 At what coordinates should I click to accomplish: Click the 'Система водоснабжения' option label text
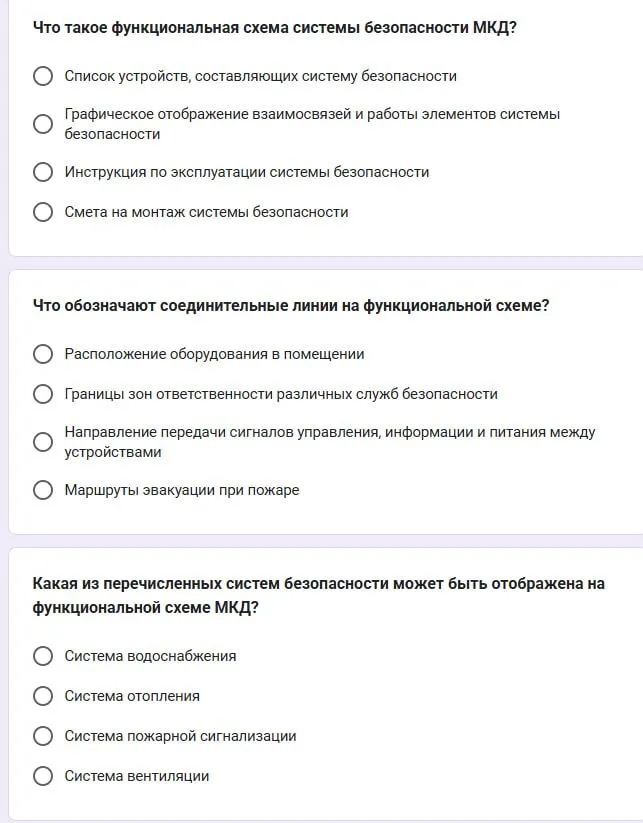click(x=150, y=656)
